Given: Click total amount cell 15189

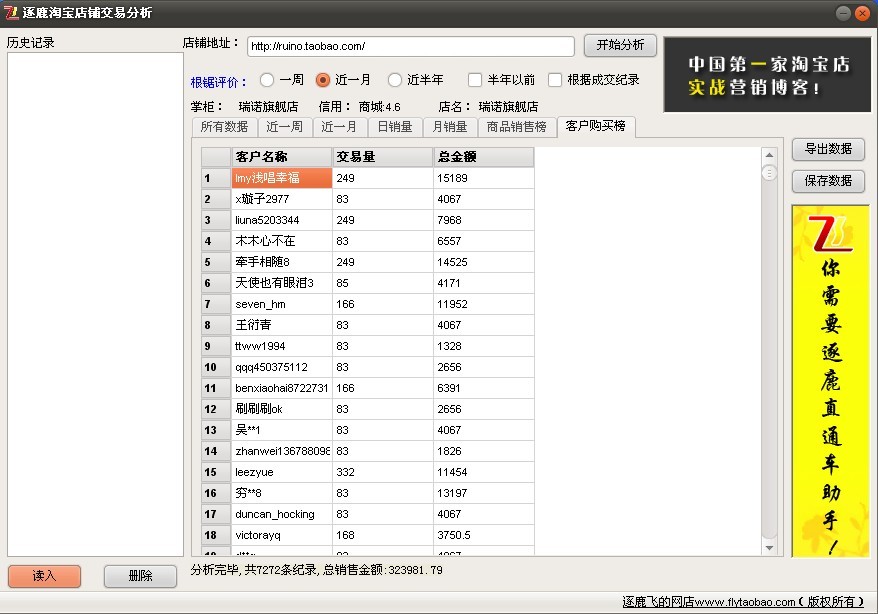Looking at the screenshot, I should pos(484,178).
